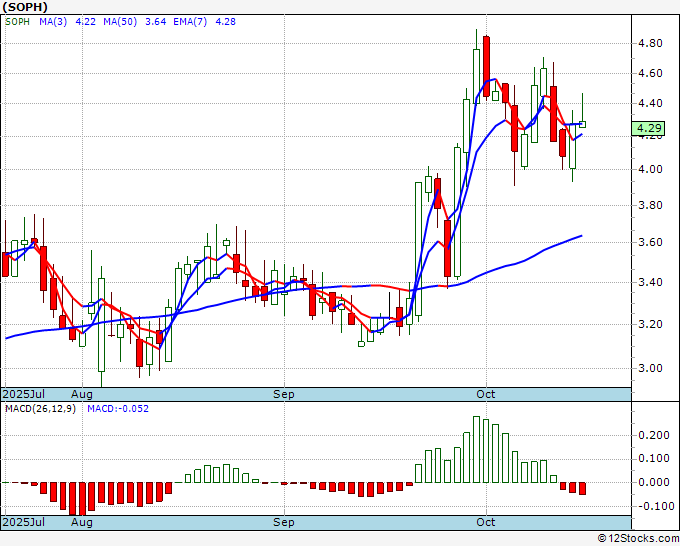
Task: Click the -0.100 MACD axis label
Action: [654, 506]
